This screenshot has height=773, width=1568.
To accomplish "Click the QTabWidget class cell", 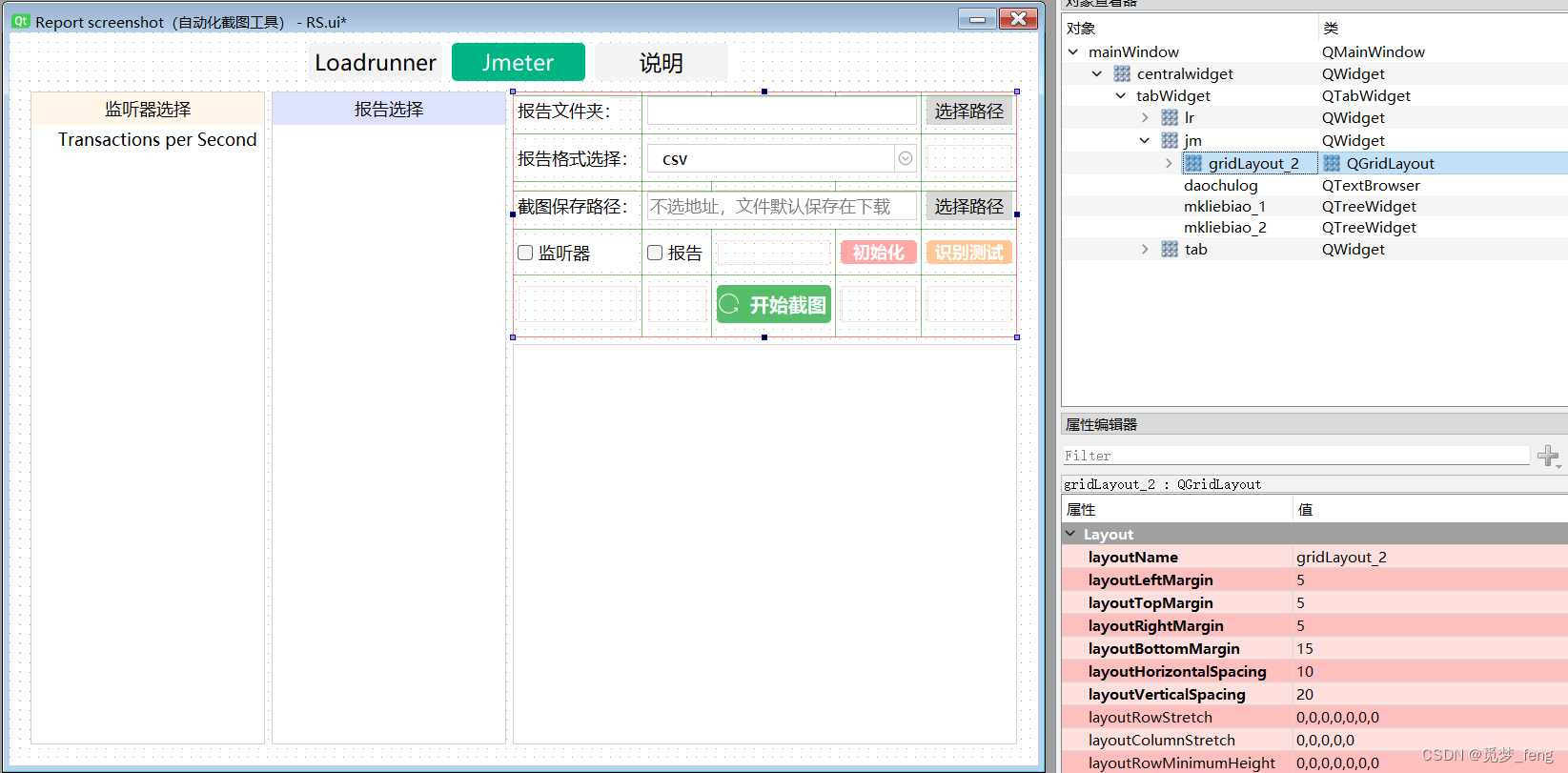I will coord(1366,95).
